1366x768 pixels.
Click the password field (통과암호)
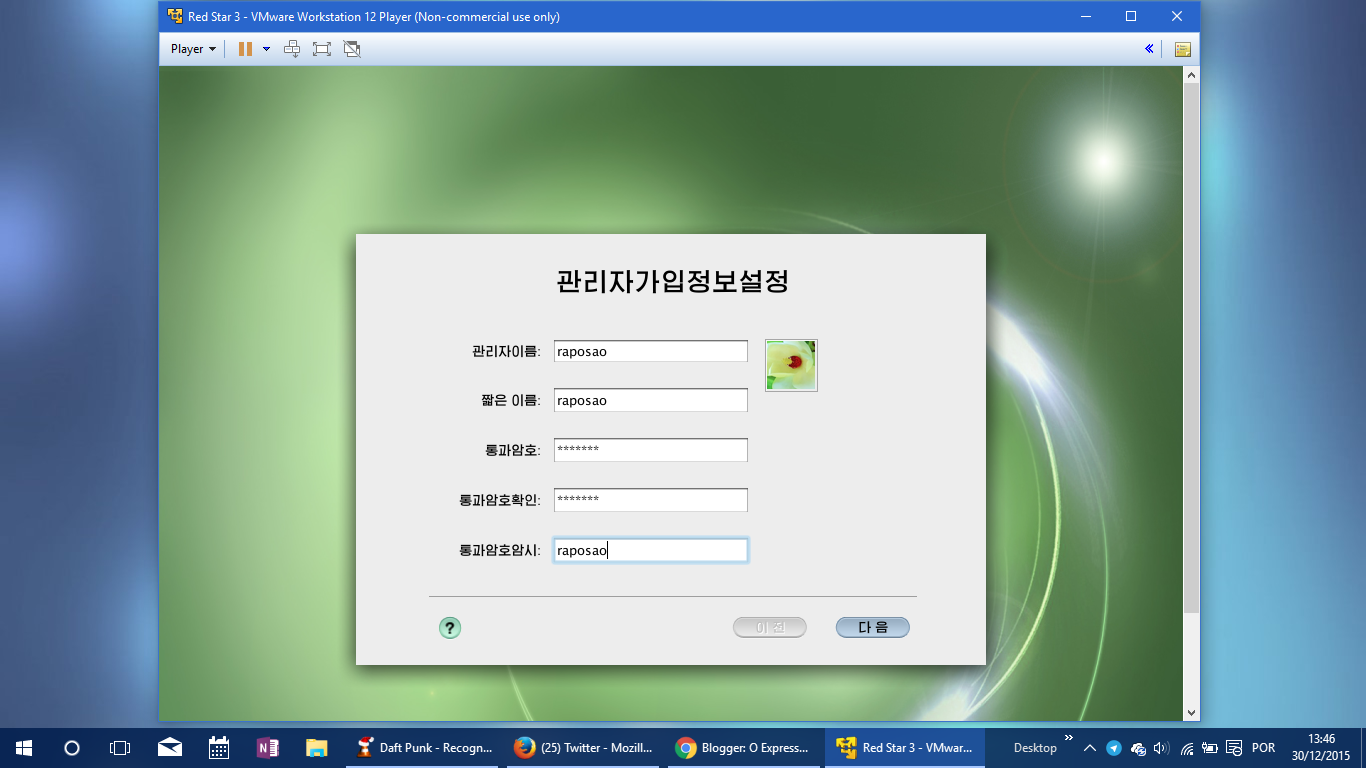tap(650, 450)
